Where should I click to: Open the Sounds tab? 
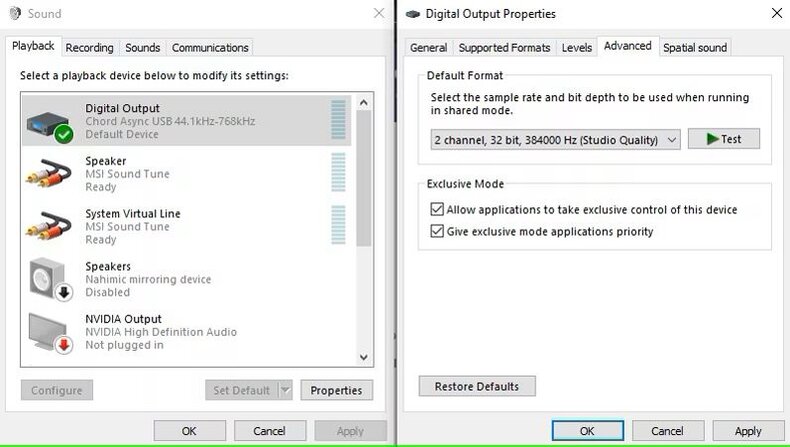pos(143,48)
